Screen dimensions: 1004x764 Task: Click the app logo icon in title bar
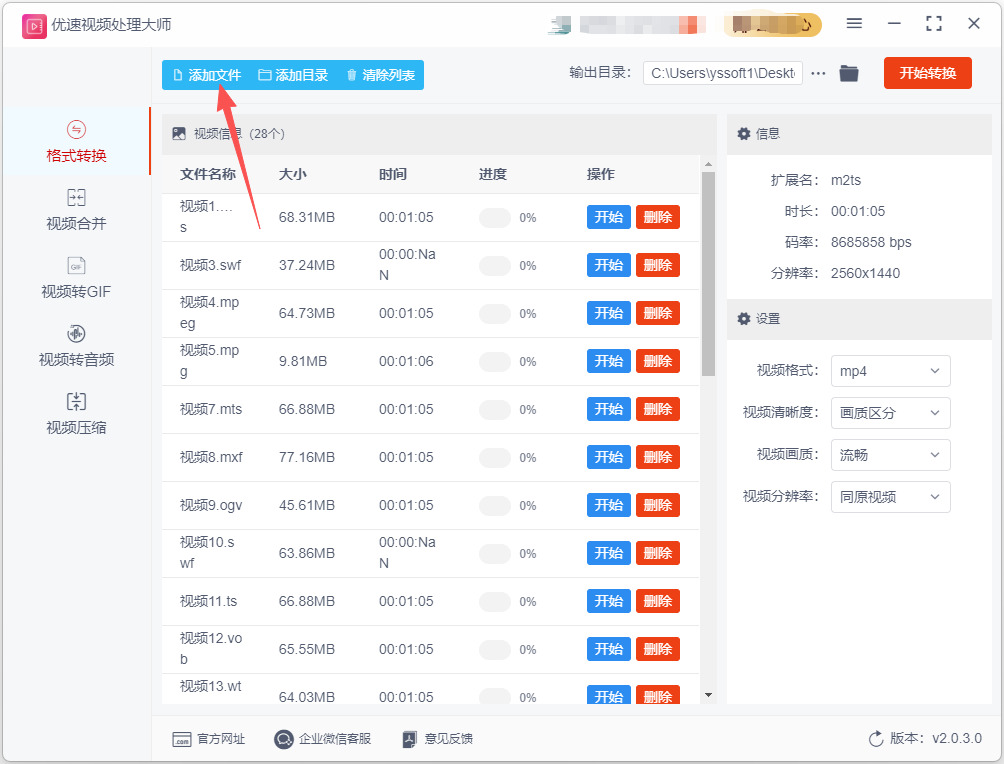coord(34,26)
